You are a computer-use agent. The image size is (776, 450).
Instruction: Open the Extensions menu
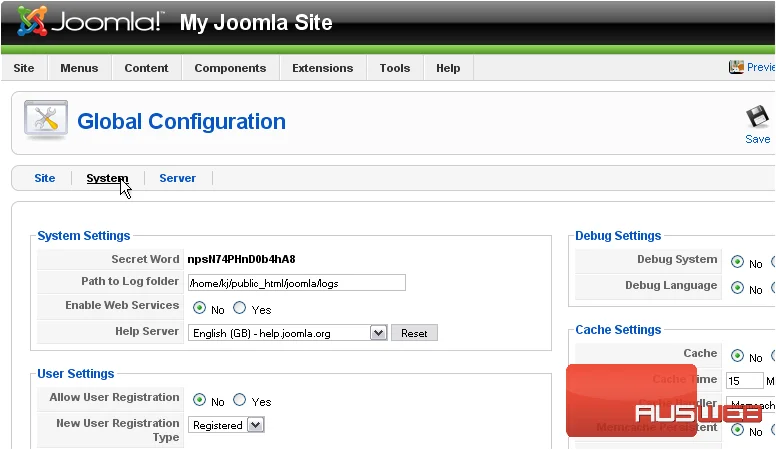point(323,68)
